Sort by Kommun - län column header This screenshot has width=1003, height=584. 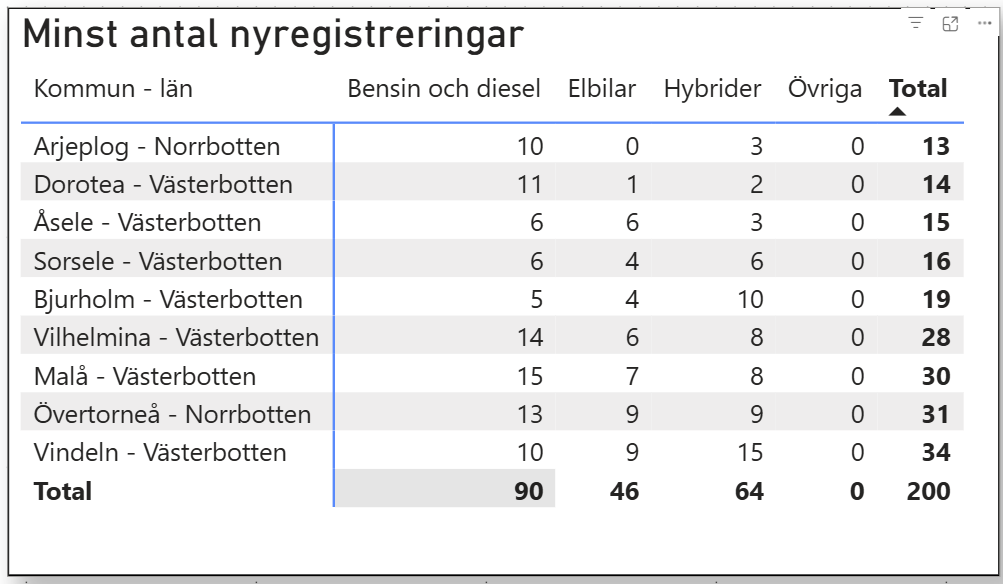click(113, 88)
